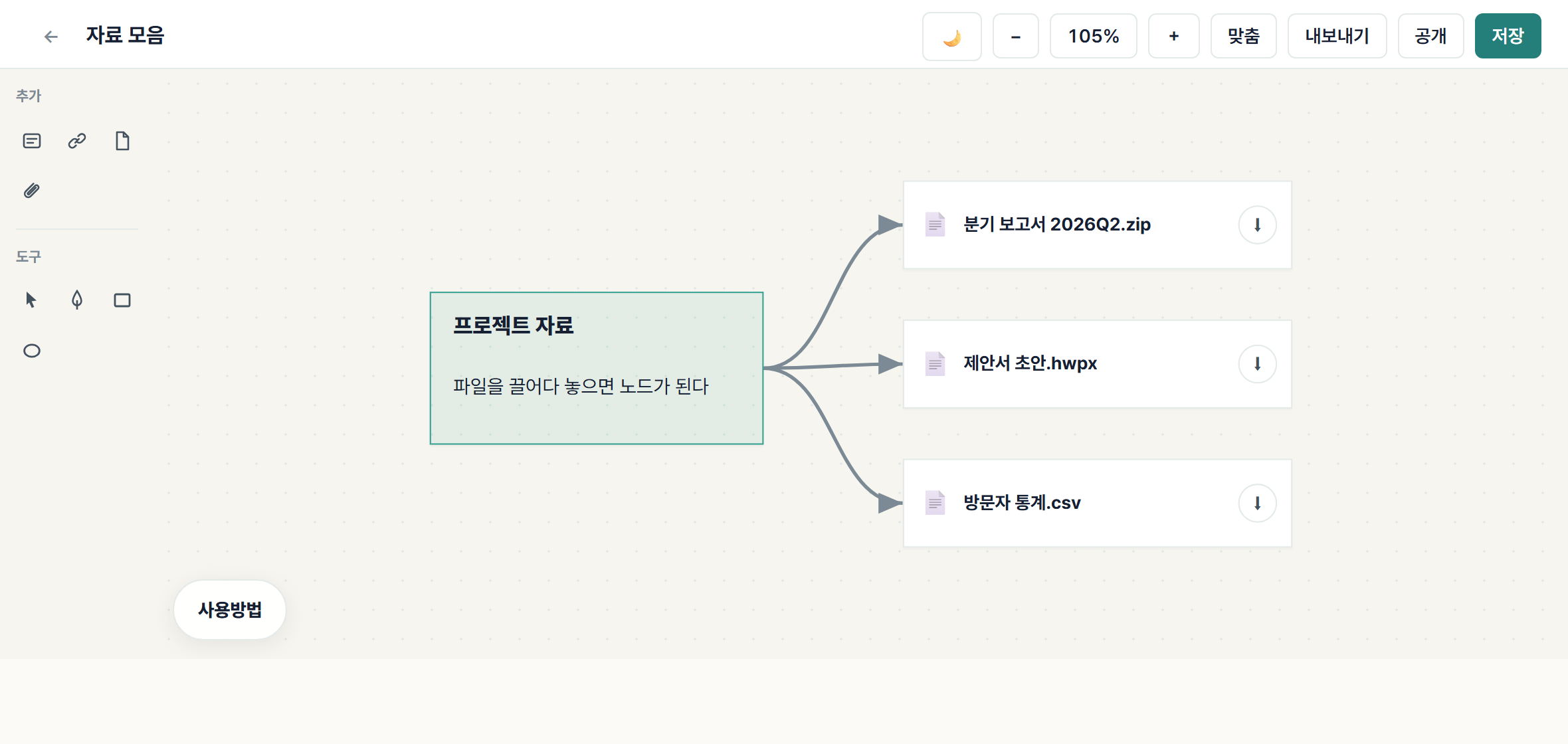The height and width of the screenshot is (744, 1568).
Task: Add a text note node
Action: [32, 141]
